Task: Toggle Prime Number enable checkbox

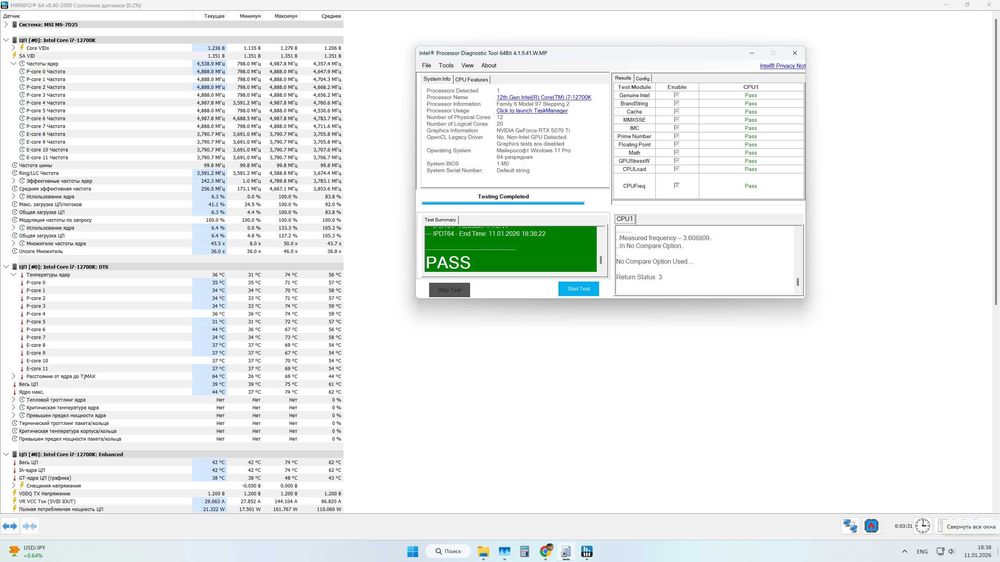Action: [x=676, y=137]
